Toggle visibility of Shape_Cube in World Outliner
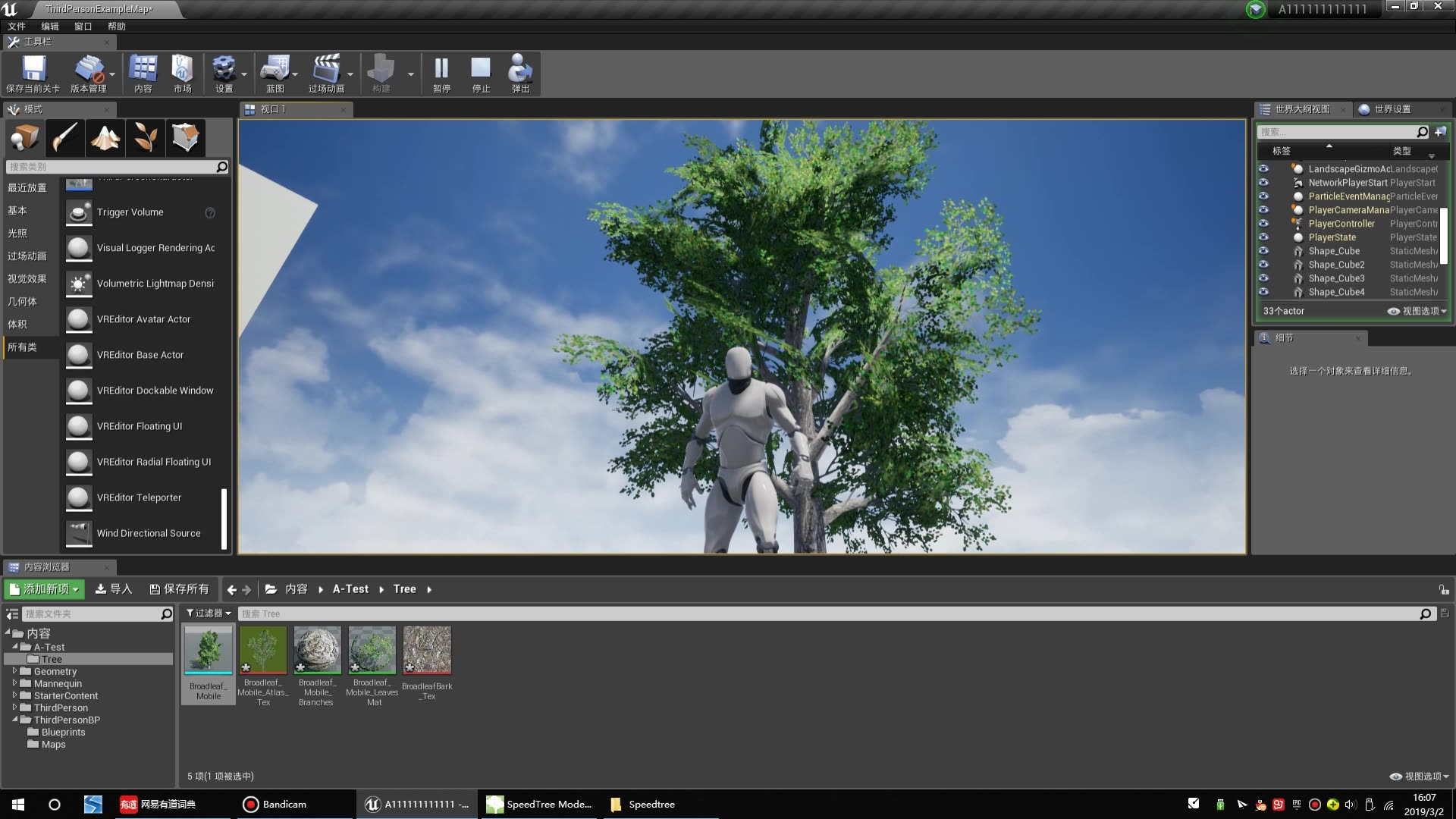 point(1264,251)
